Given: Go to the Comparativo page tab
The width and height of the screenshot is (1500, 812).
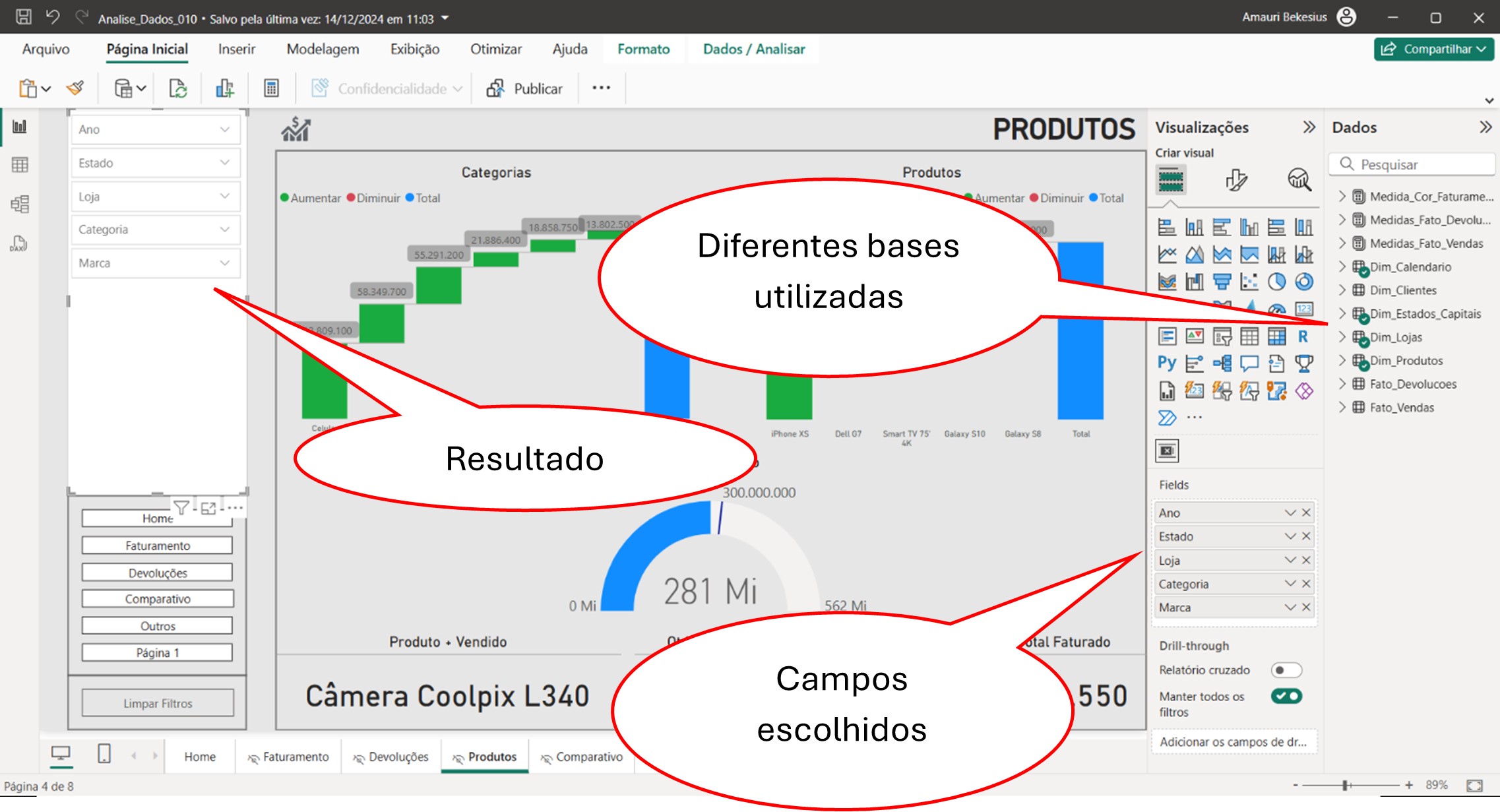Looking at the screenshot, I should click(582, 757).
